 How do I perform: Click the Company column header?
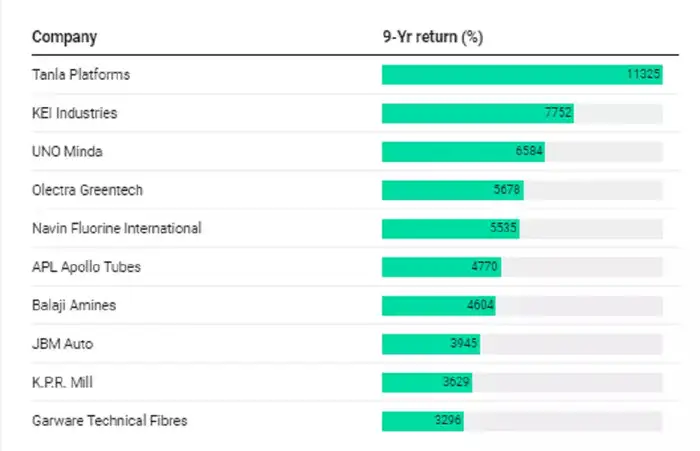click(64, 37)
